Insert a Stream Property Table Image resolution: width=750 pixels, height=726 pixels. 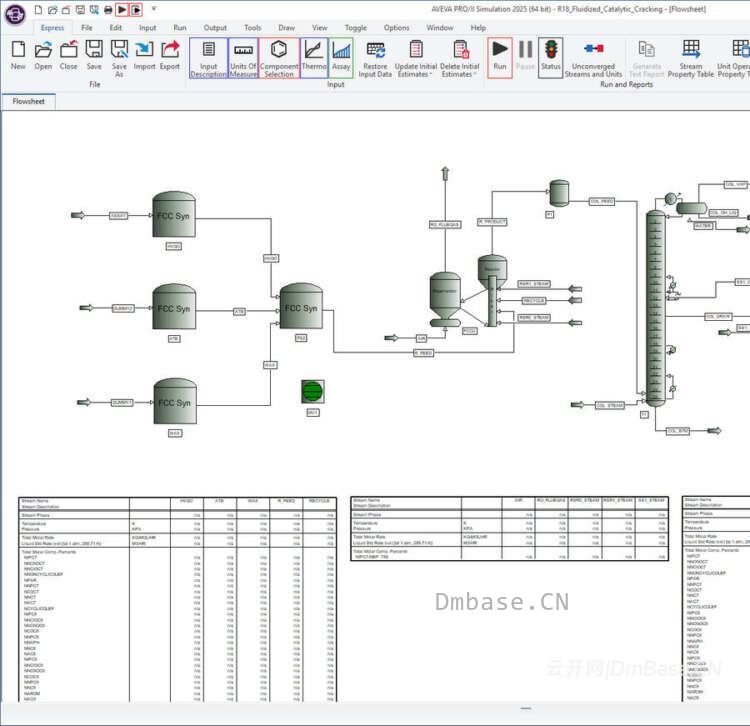(x=691, y=58)
